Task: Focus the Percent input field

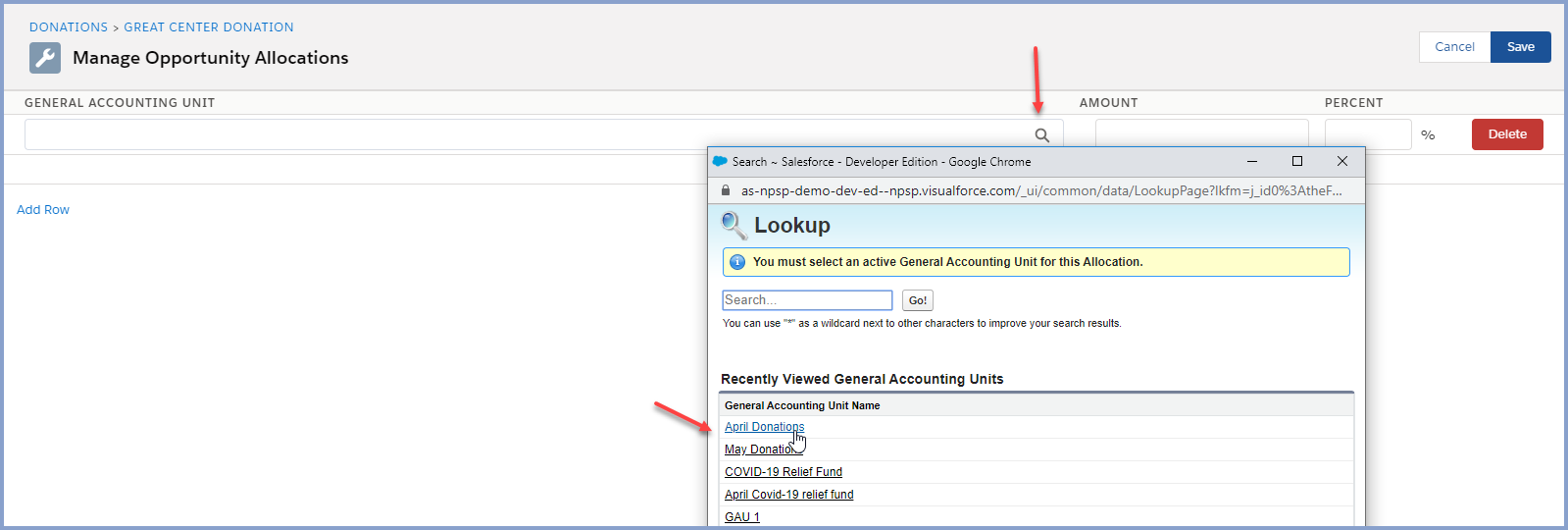Action: [x=1368, y=134]
